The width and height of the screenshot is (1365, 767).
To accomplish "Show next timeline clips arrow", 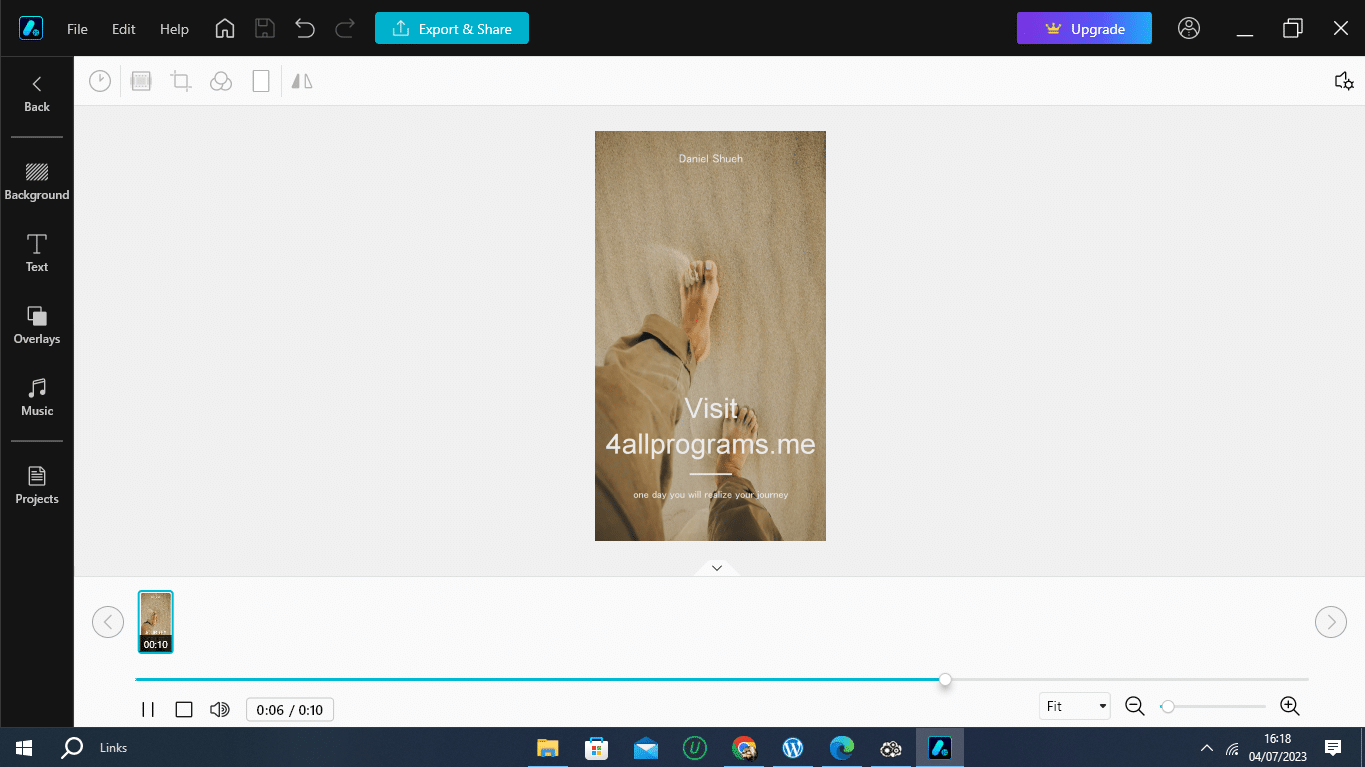I will (x=1331, y=622).
